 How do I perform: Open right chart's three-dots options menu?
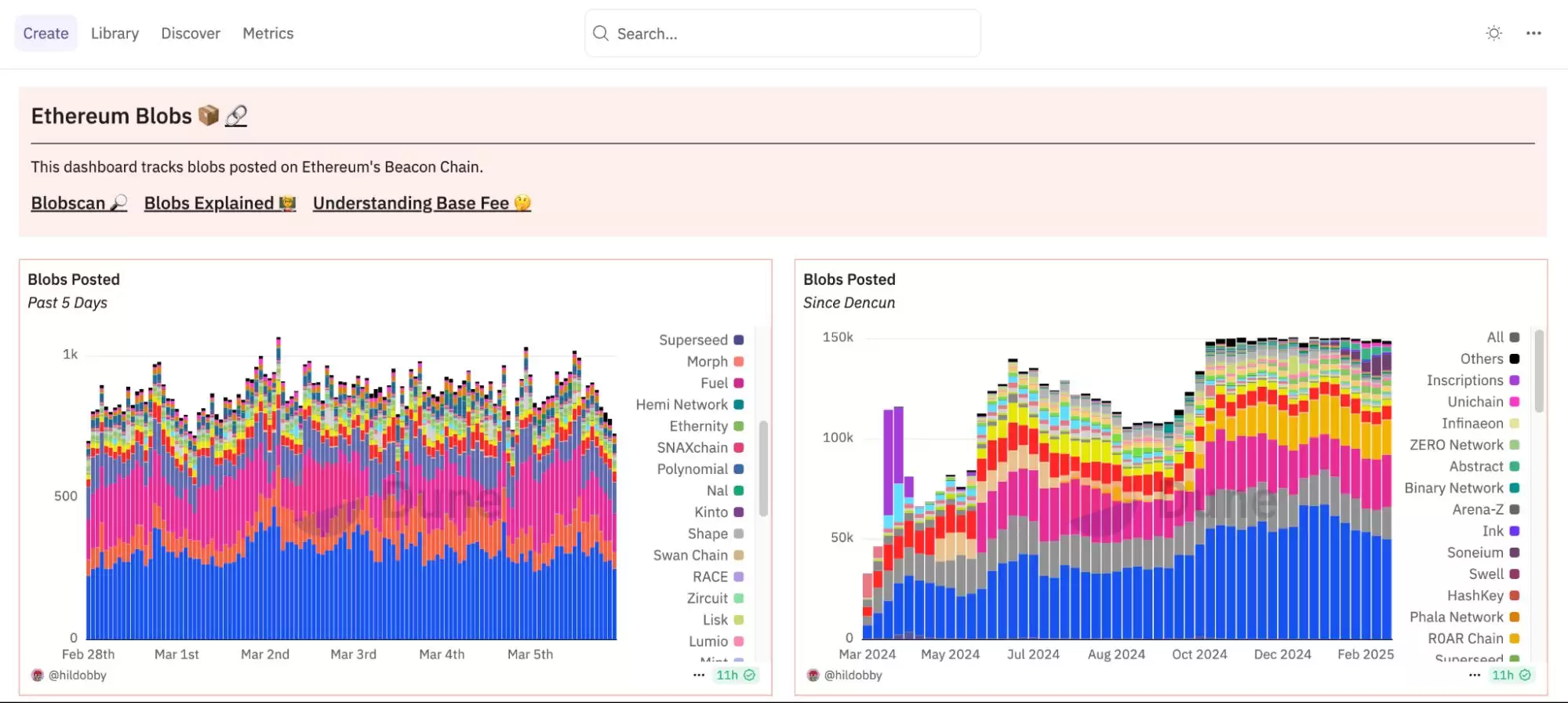pos(1475,675)
